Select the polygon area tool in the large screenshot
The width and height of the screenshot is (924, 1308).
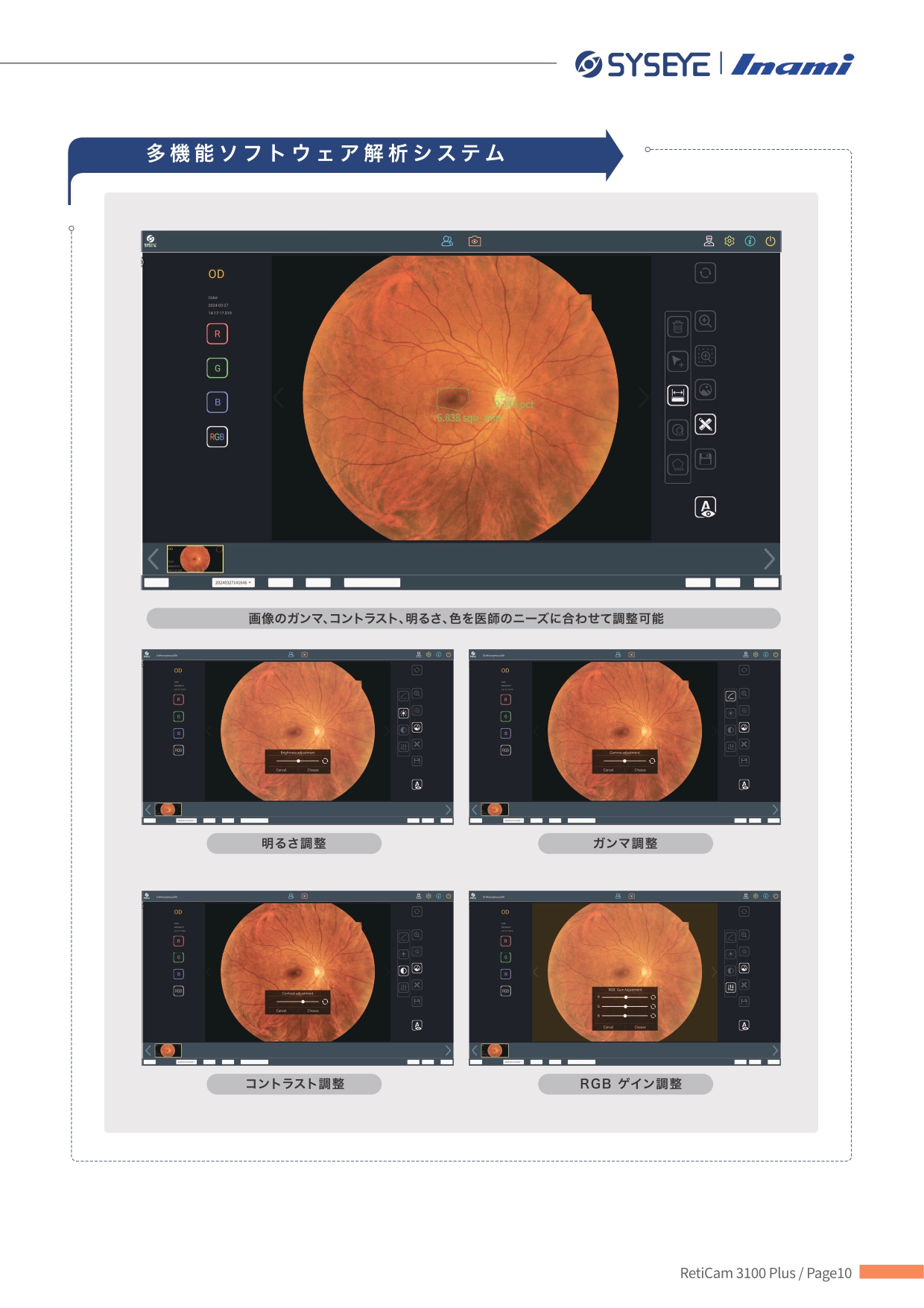[x=677, y=464]
